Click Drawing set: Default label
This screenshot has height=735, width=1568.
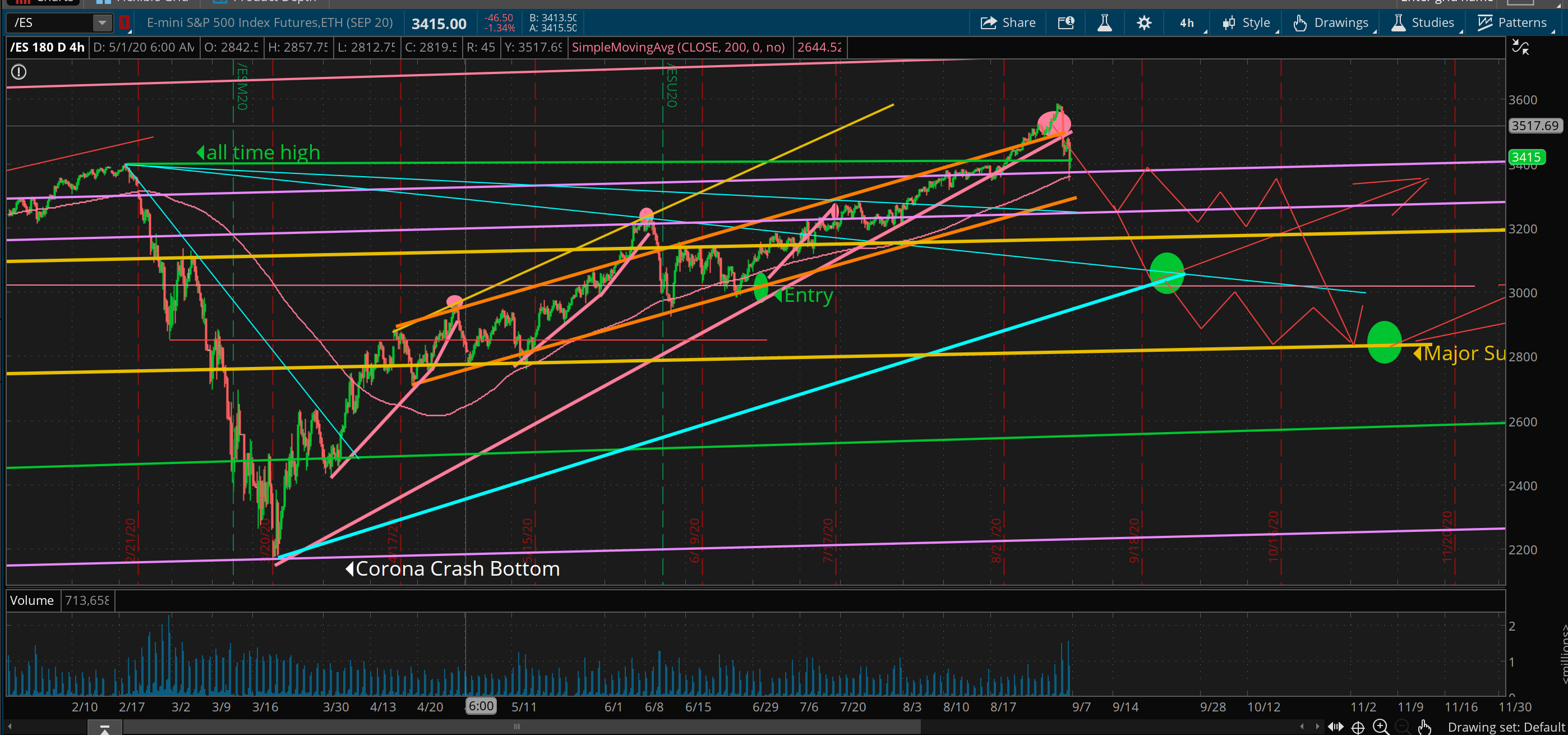[1505, 727]
